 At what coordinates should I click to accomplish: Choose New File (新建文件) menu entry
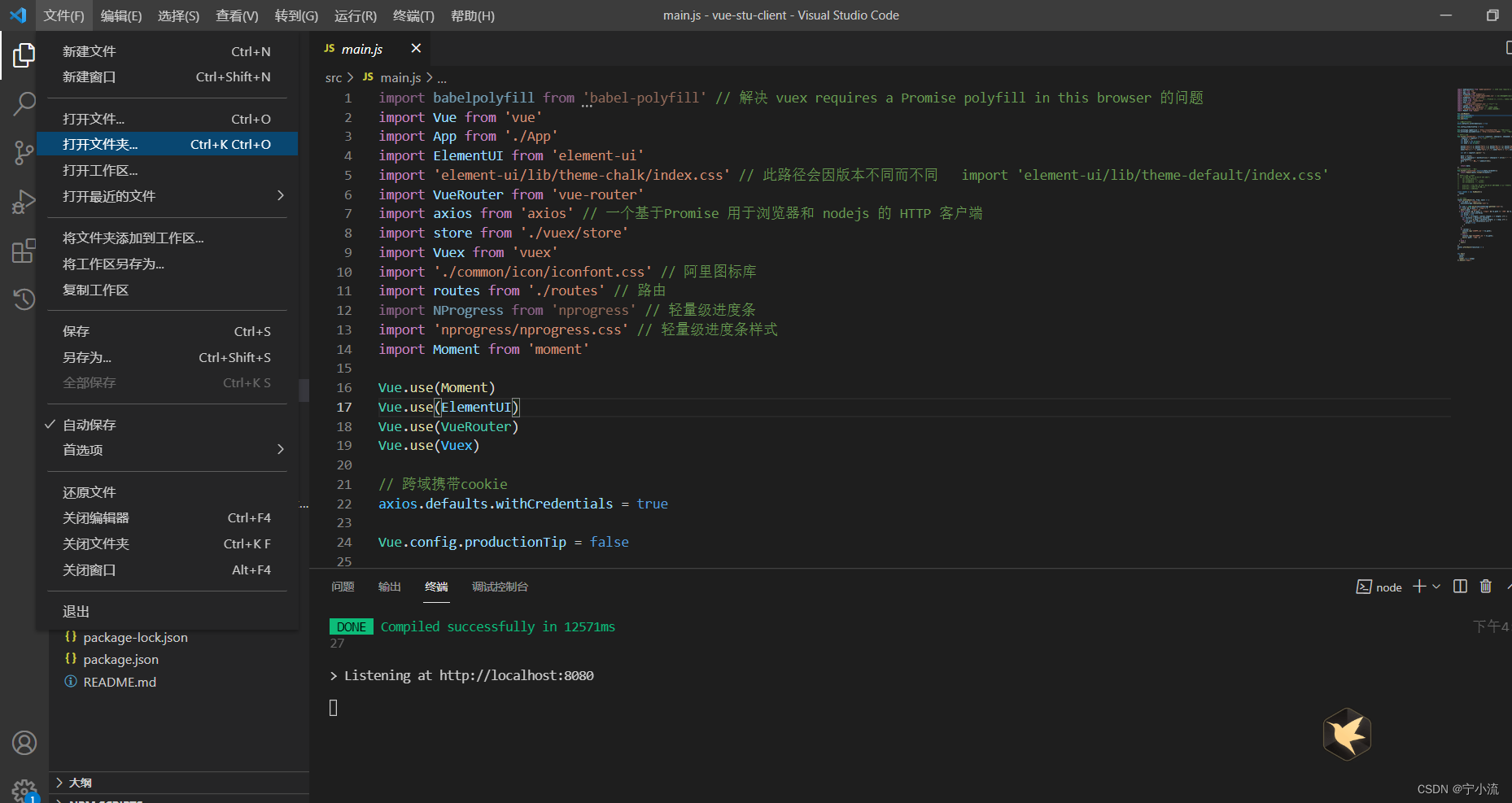pyautogui.click(x=167, y=51)
